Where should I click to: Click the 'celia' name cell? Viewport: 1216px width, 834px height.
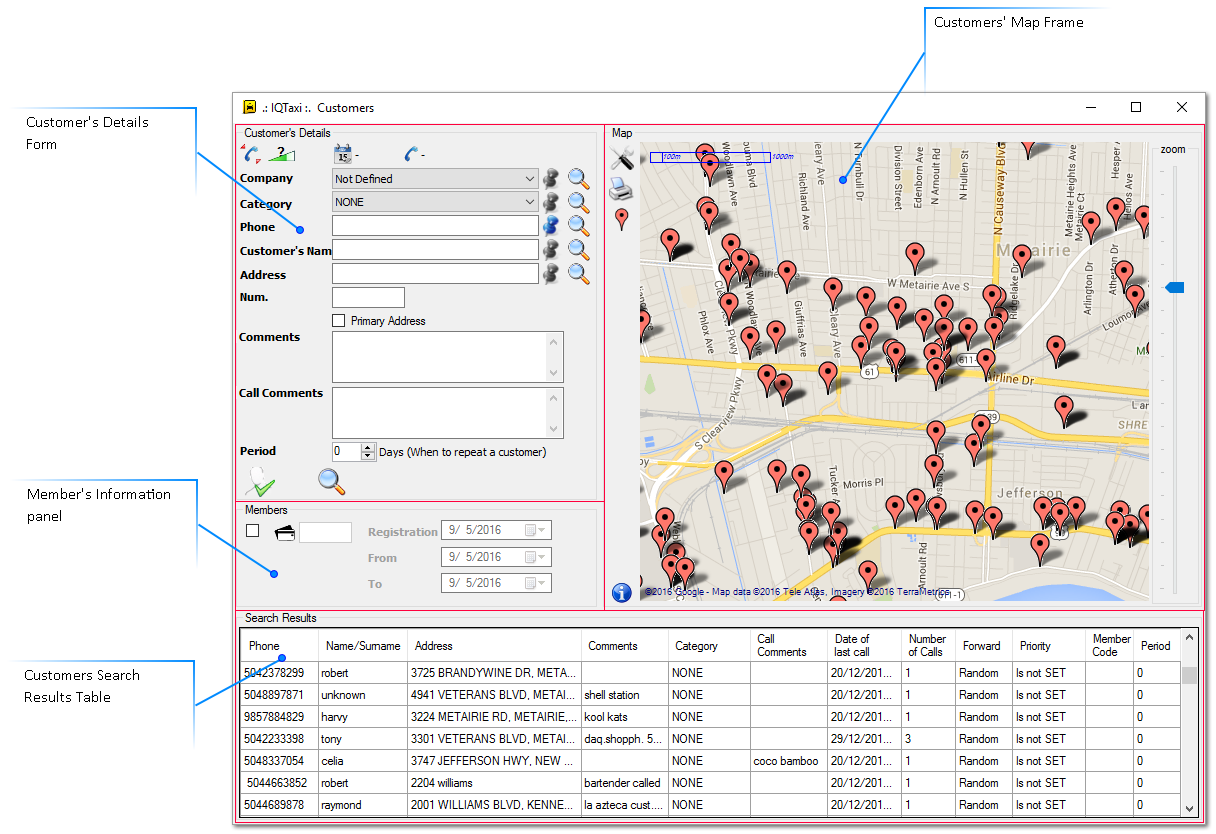pos(363,761)
